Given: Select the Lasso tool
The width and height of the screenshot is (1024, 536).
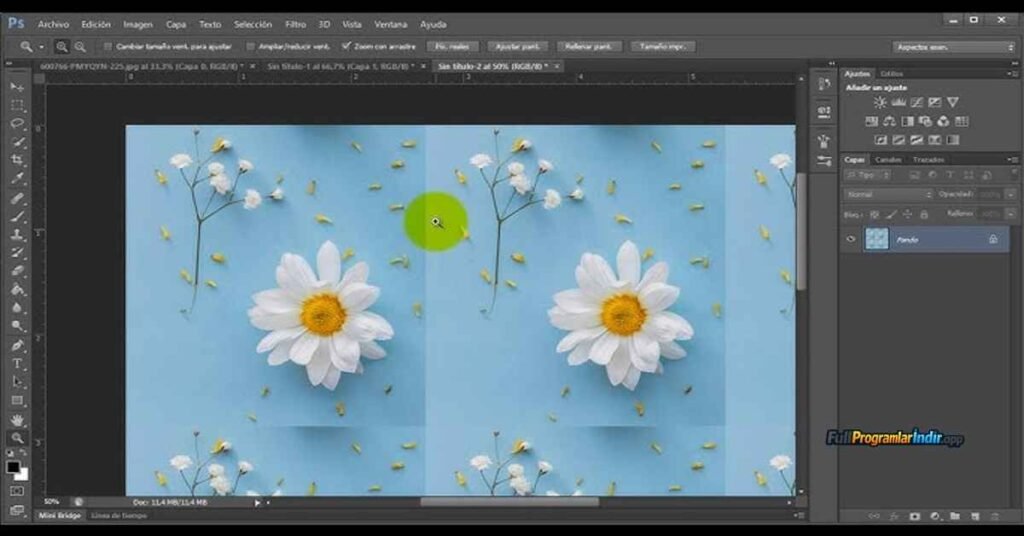Looking at the screenshot, I should click(17, 123).
